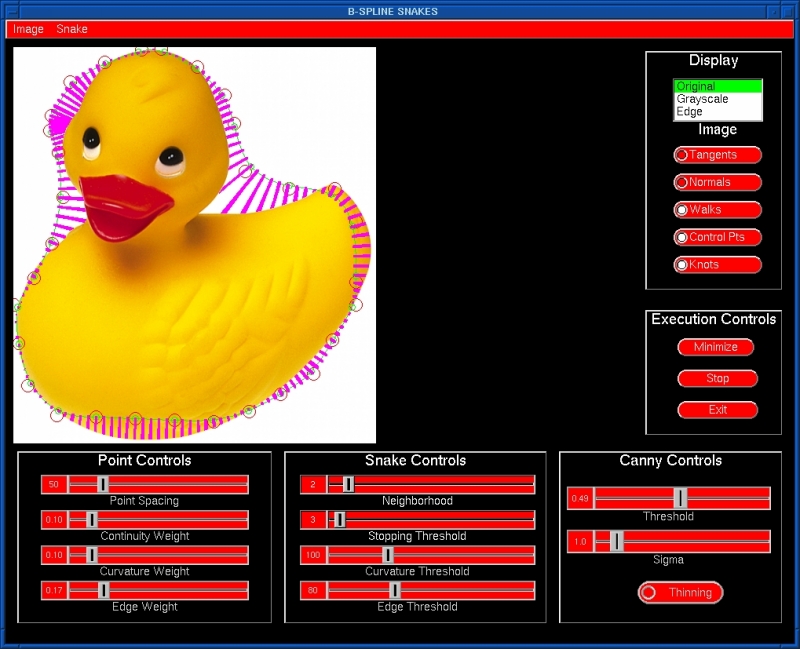Open the Image menu

(28, 29)
